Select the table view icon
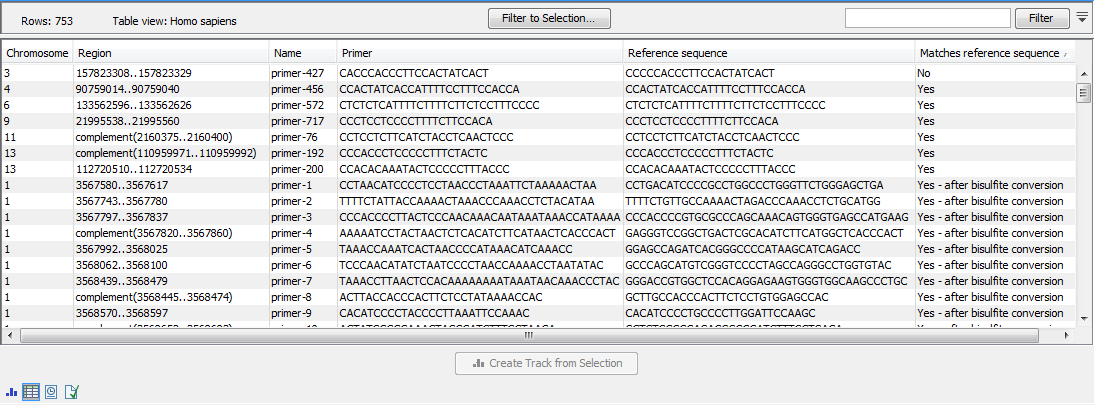 pyautogui.click(x=31, y=392)
